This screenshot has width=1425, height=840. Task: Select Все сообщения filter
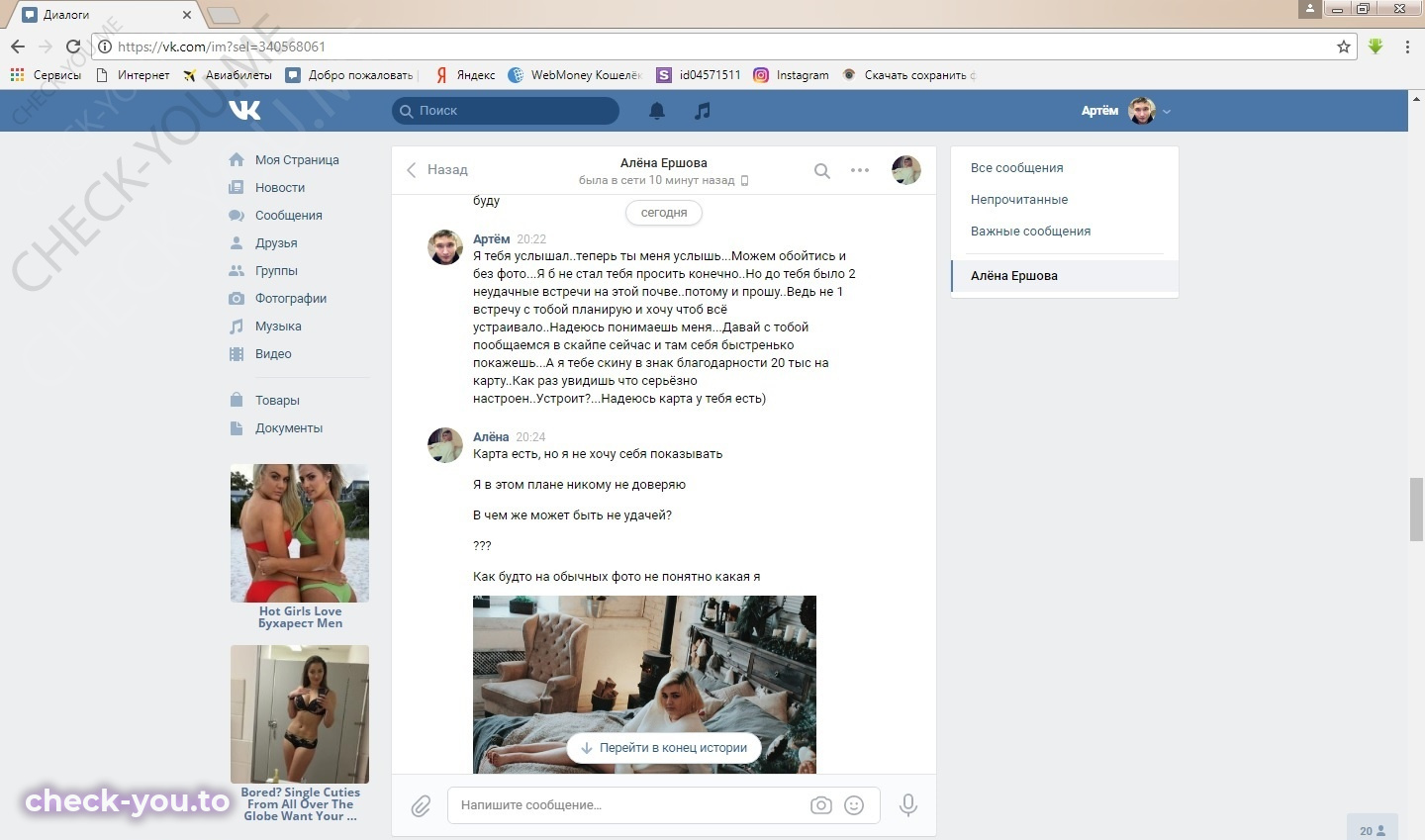tap(1016, 168)
